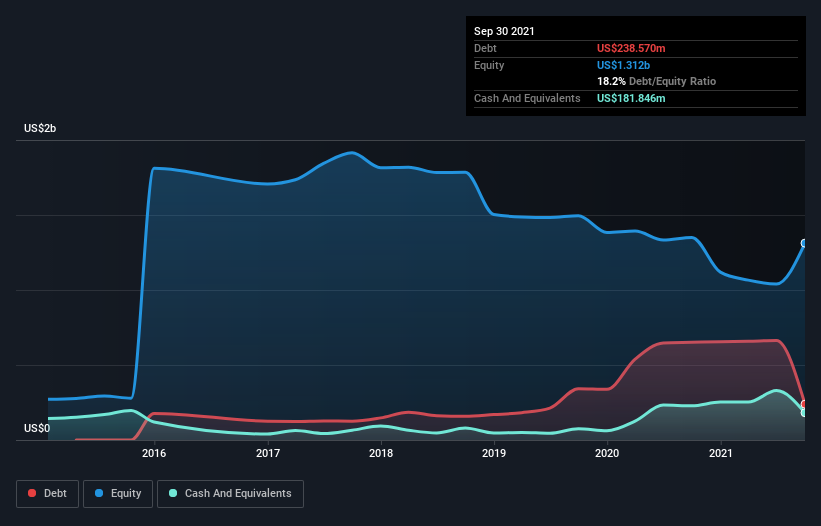Viewport: 821px width, 526px height.
Task: Select the 2016 x-axis label
Action: pyautogui.click(x=154, y=453)
